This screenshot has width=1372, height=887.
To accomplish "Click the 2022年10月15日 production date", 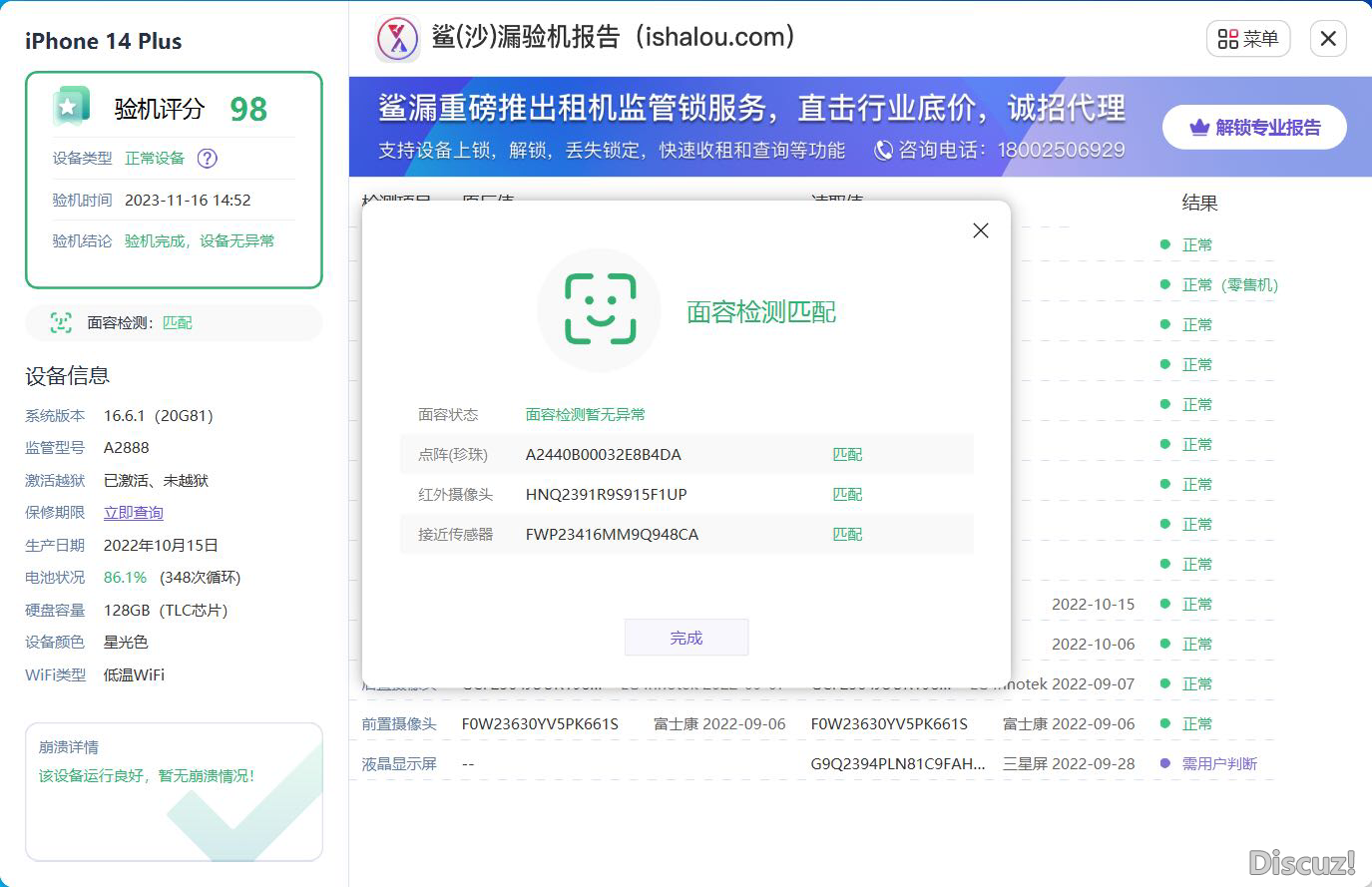I will tap(161, 546).
